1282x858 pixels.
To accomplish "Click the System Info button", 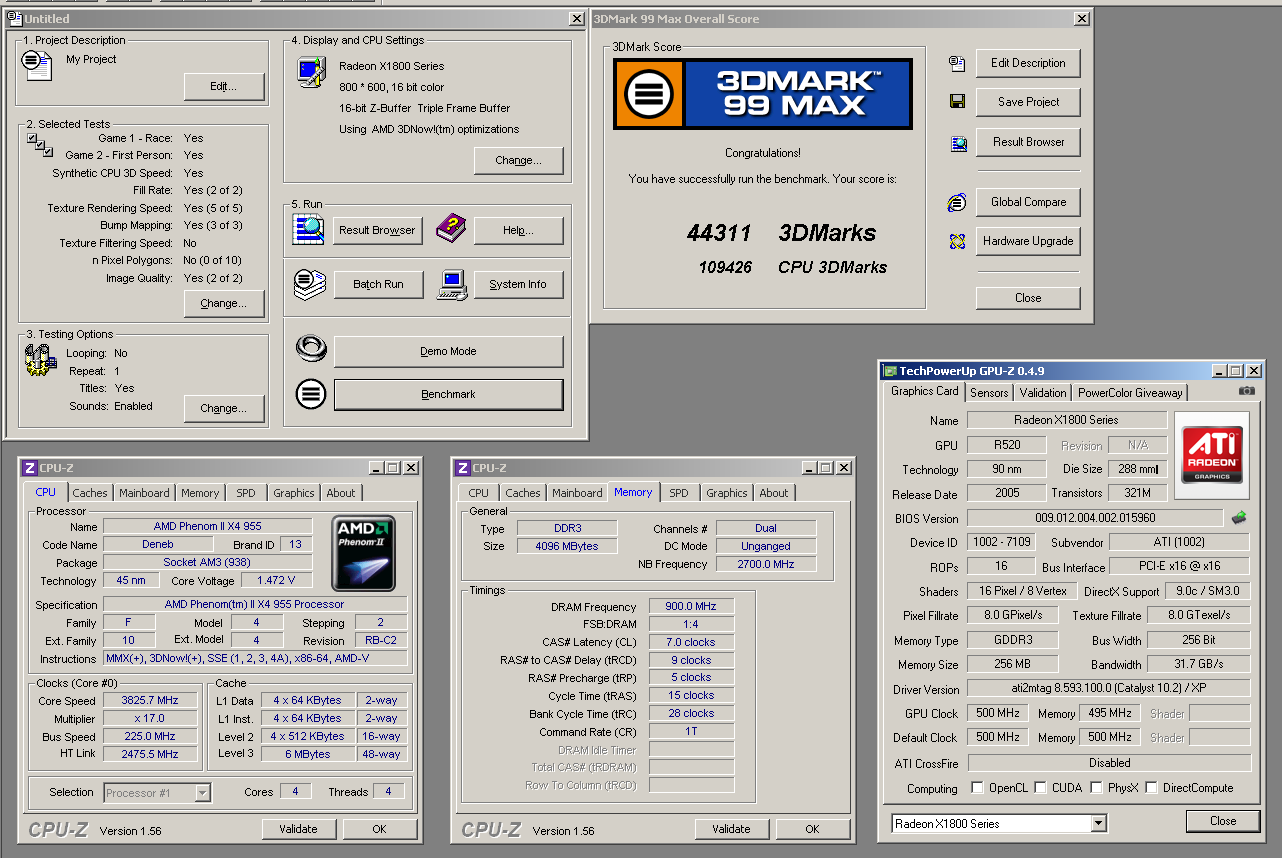I will (x=518, y=284).
